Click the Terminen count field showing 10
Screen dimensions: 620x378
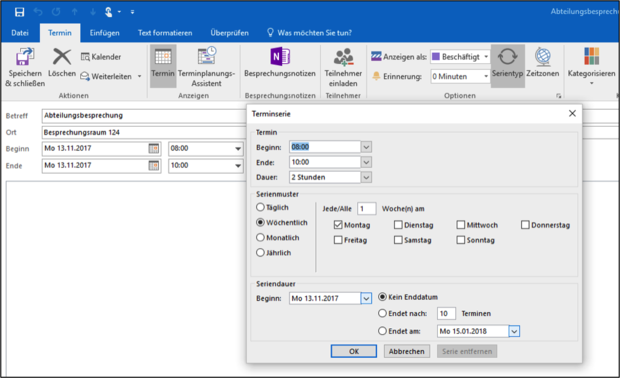click(446, 314)
